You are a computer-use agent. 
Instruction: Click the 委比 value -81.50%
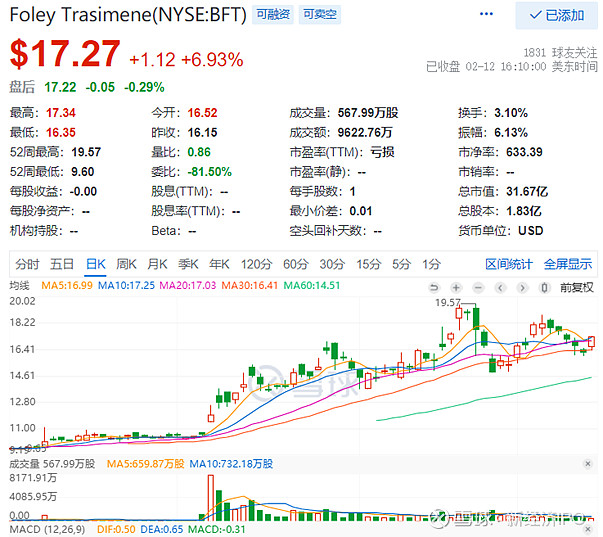pos(209,172)
